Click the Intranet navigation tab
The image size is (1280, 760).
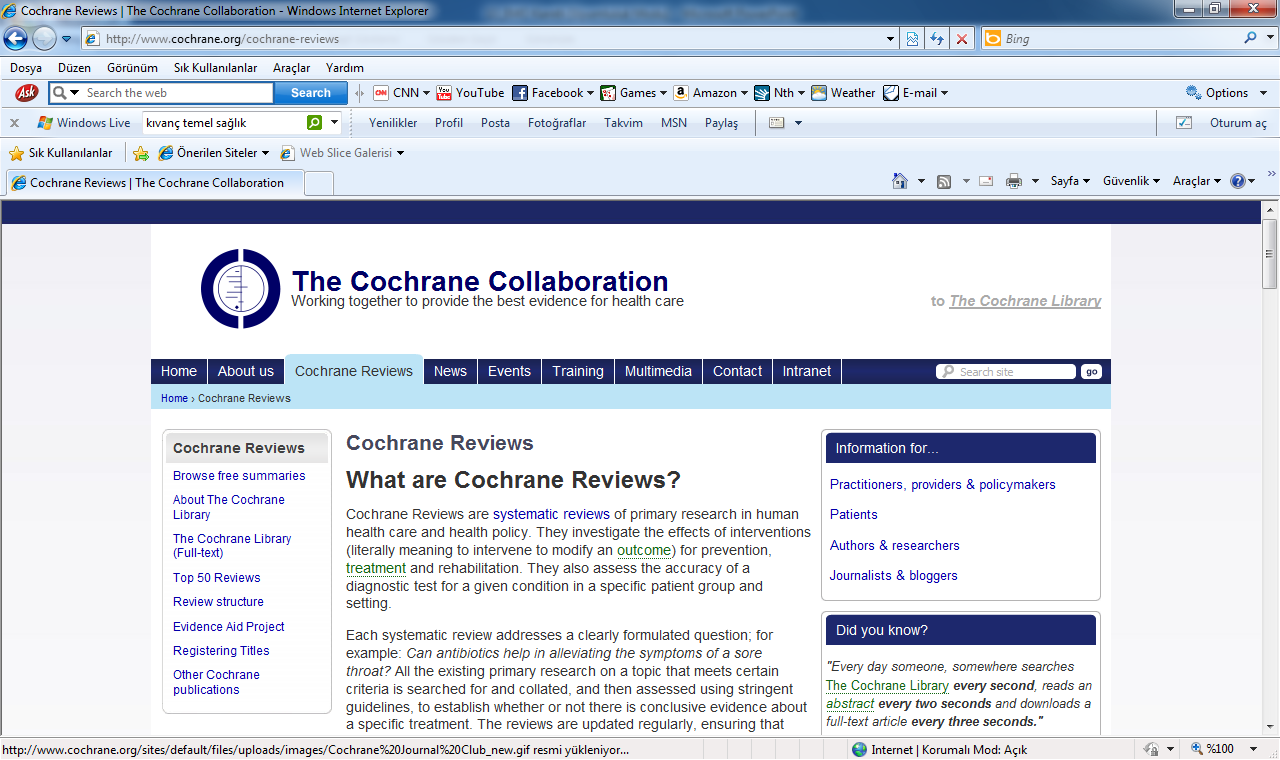click(807, 371)
